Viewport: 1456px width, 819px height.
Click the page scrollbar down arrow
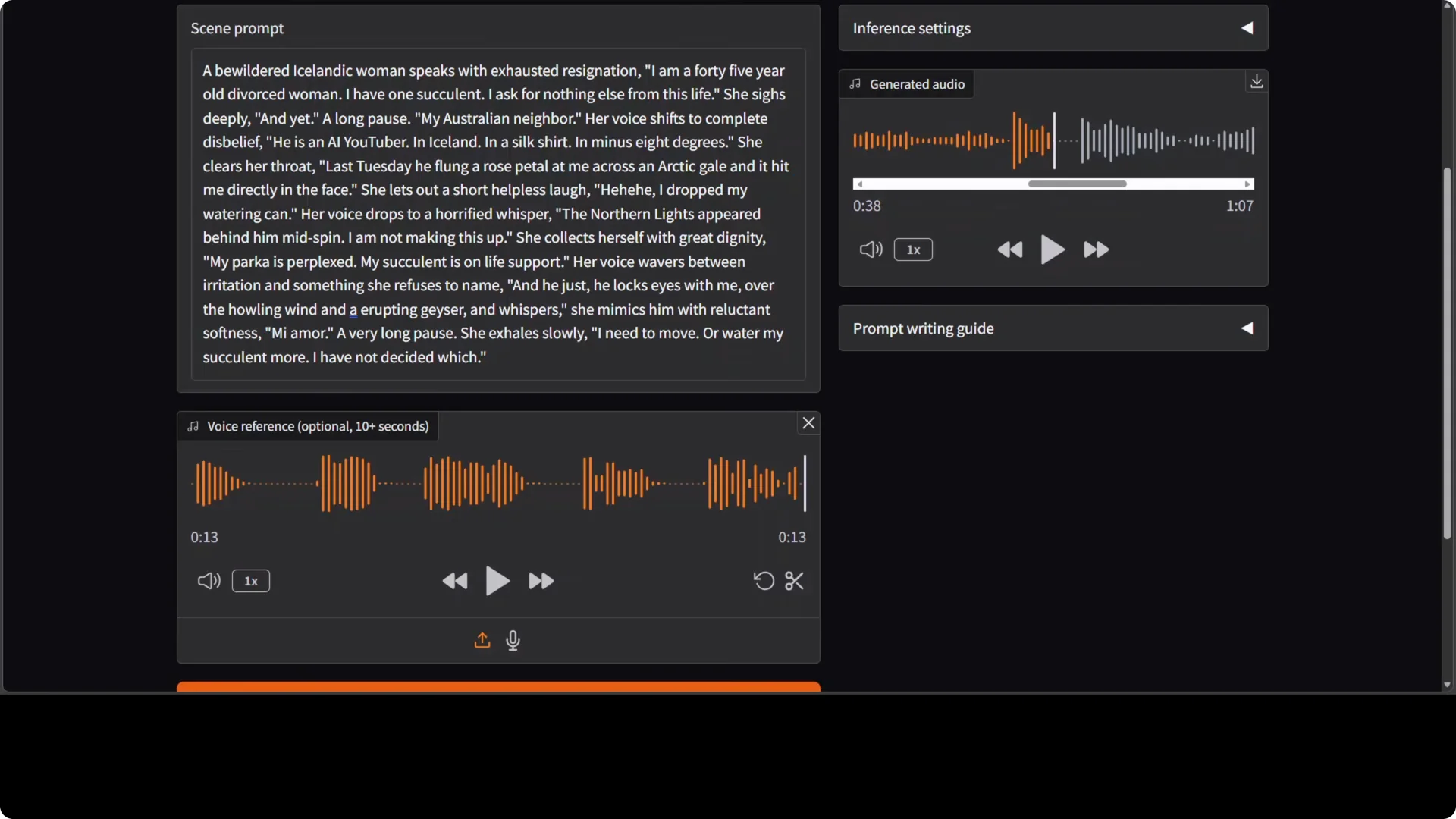click(x=1447, y=685)
